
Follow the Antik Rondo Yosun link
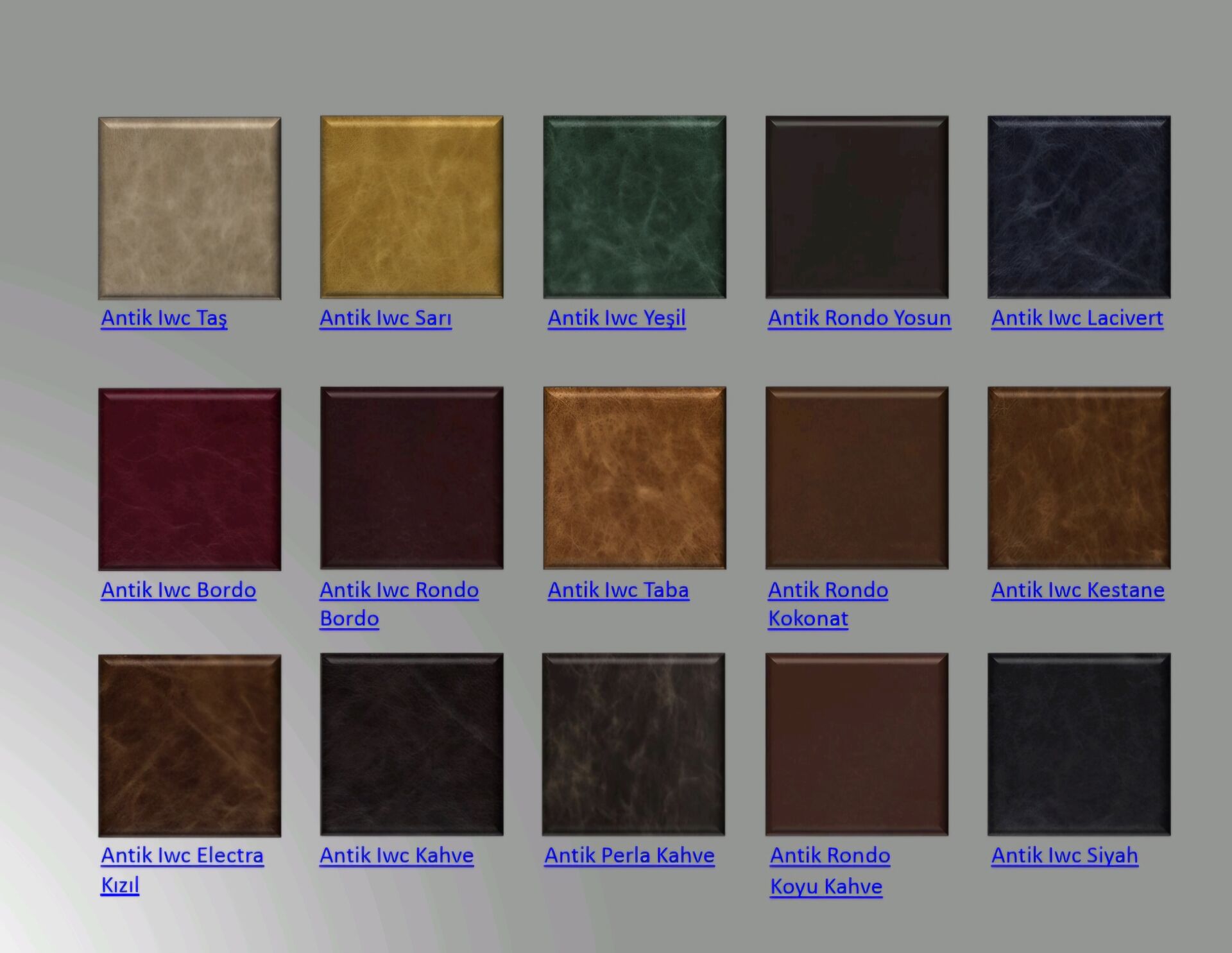tap(859, 318)
